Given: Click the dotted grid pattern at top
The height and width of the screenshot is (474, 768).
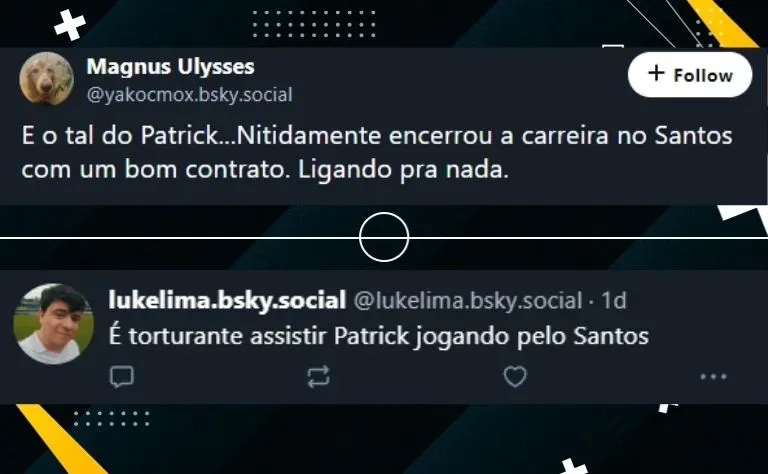Looking at the screenshot, I should pos(314,24).
